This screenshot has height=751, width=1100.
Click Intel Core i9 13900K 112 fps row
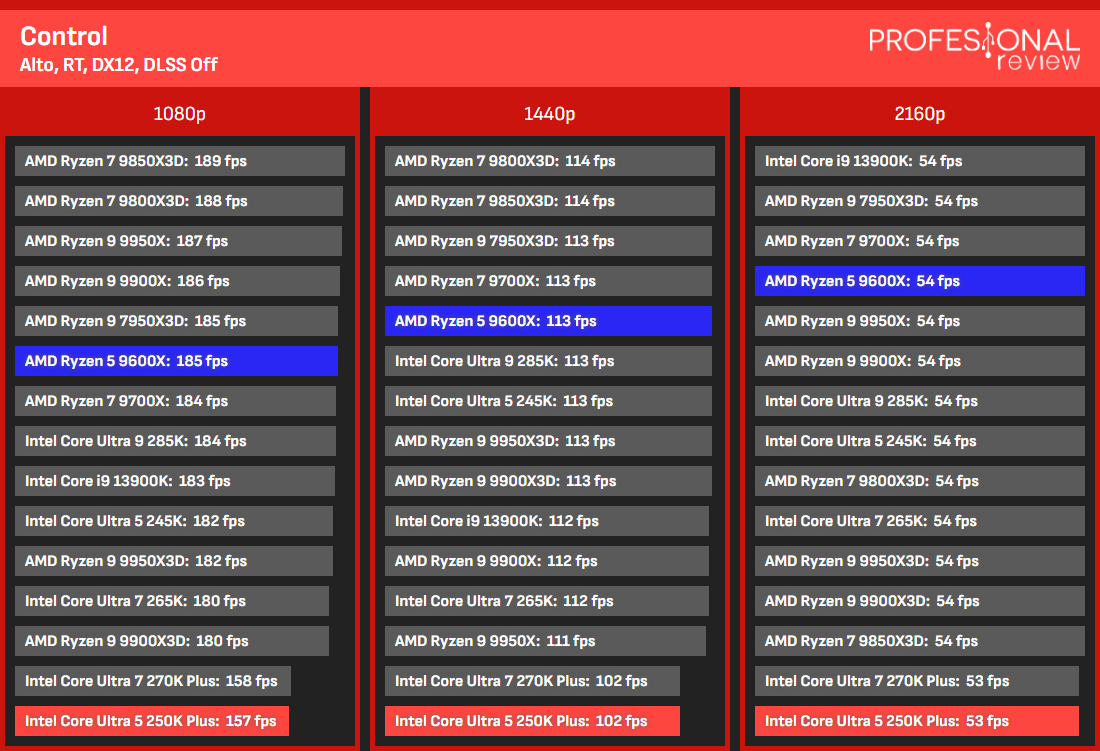[x=547, y=521]
